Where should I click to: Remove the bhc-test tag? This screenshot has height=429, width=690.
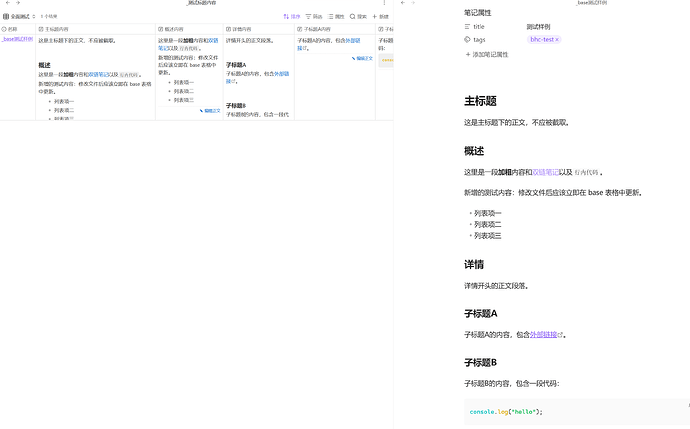click(x=557, y=40)
